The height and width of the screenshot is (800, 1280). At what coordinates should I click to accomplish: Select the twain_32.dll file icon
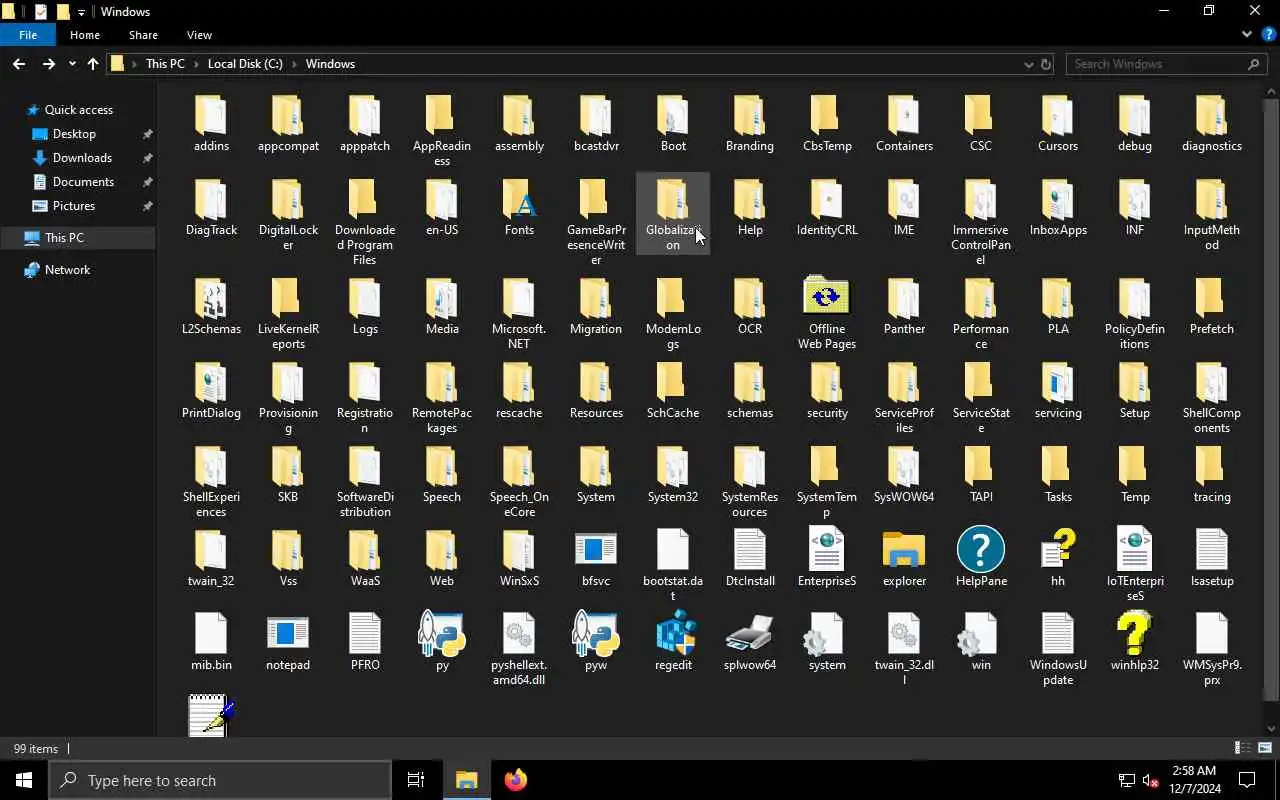(x=904, y=634)
